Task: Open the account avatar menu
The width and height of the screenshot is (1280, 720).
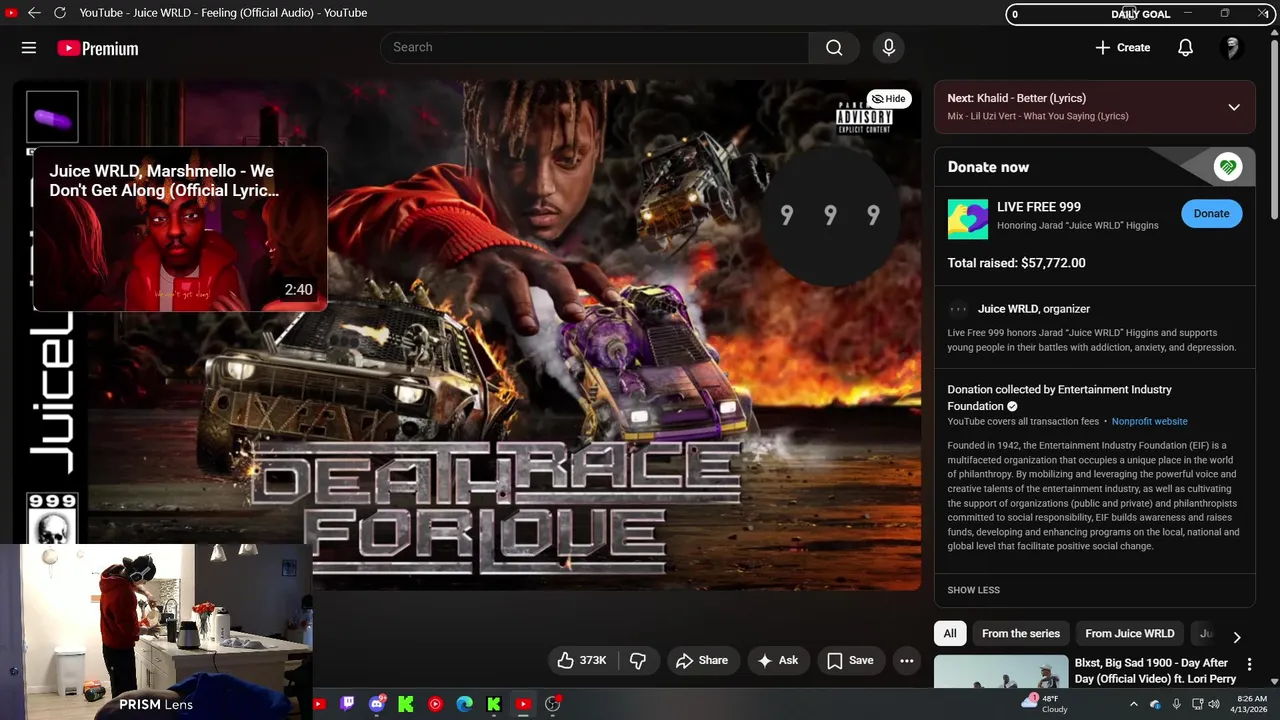Action: click(x=1232, y=48)
